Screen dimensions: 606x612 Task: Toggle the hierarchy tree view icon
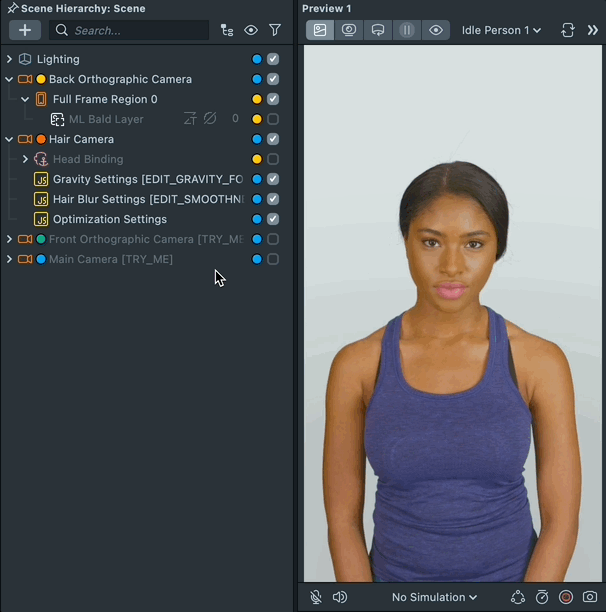(227, 30)
